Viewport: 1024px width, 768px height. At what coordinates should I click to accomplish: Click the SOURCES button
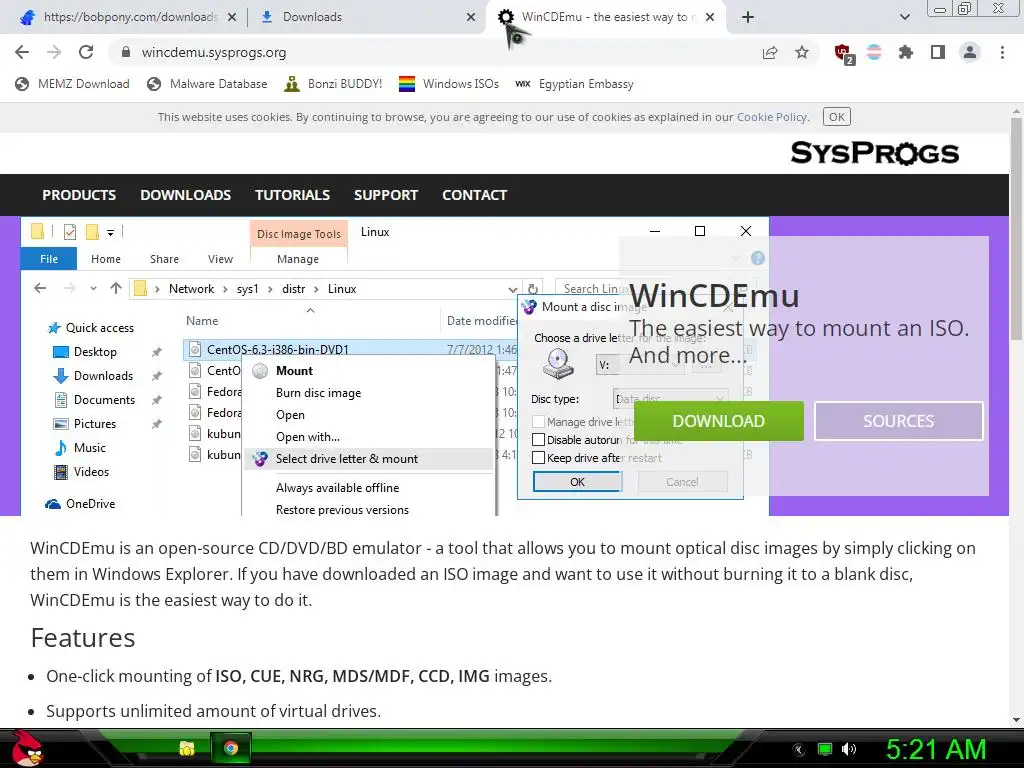(x=899, y=421)
